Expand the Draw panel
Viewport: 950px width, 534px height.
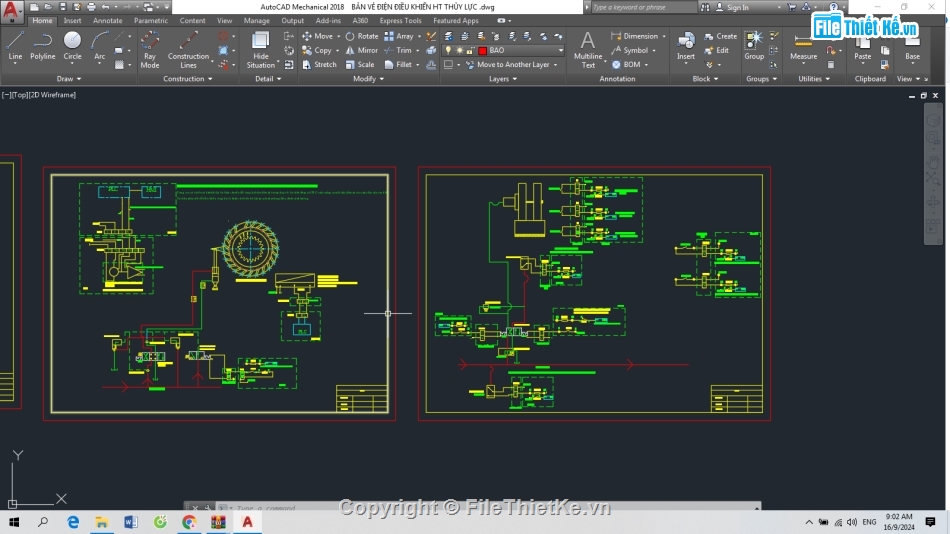[68, 79]
